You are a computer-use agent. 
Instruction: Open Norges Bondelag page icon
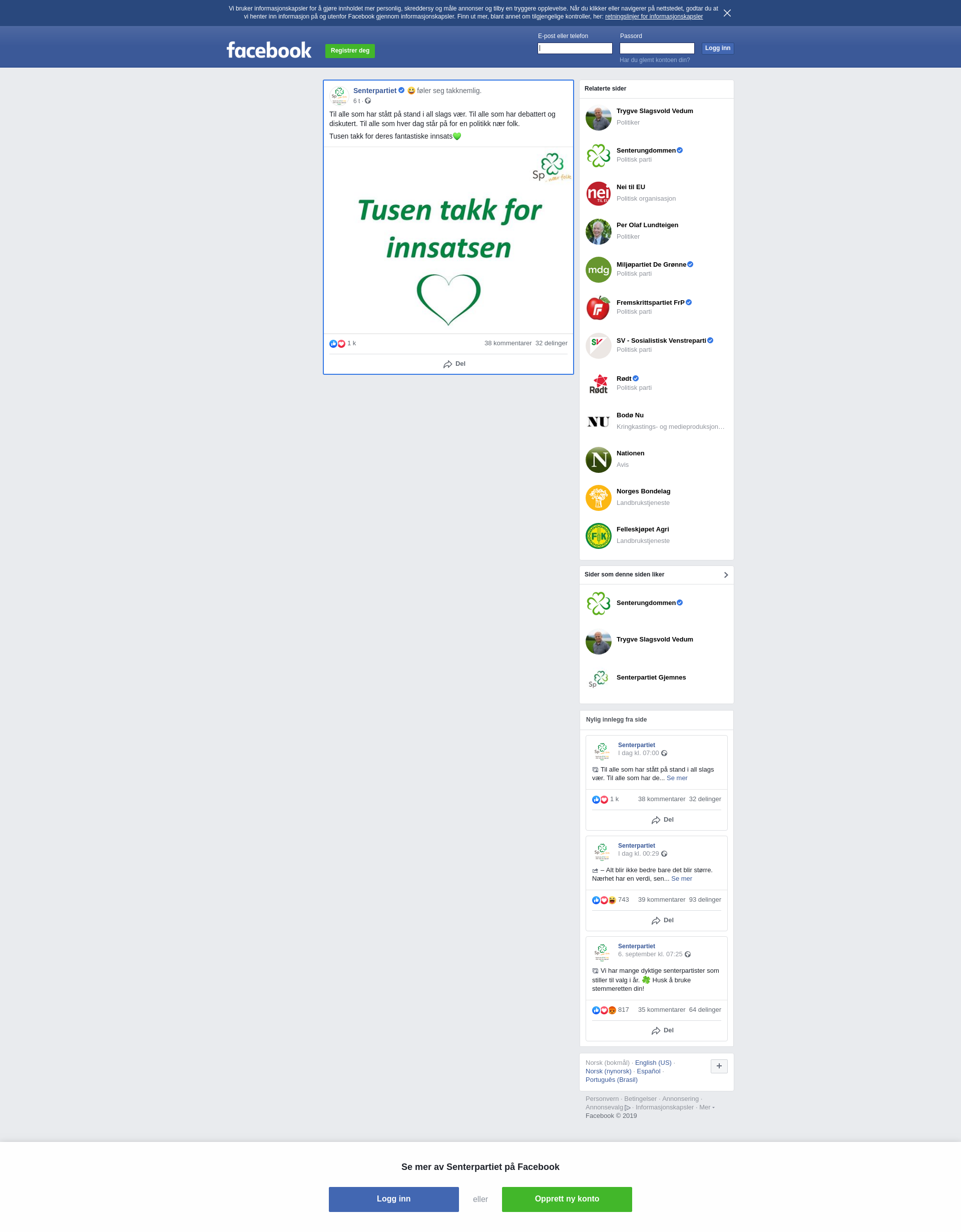pos(598,497)
